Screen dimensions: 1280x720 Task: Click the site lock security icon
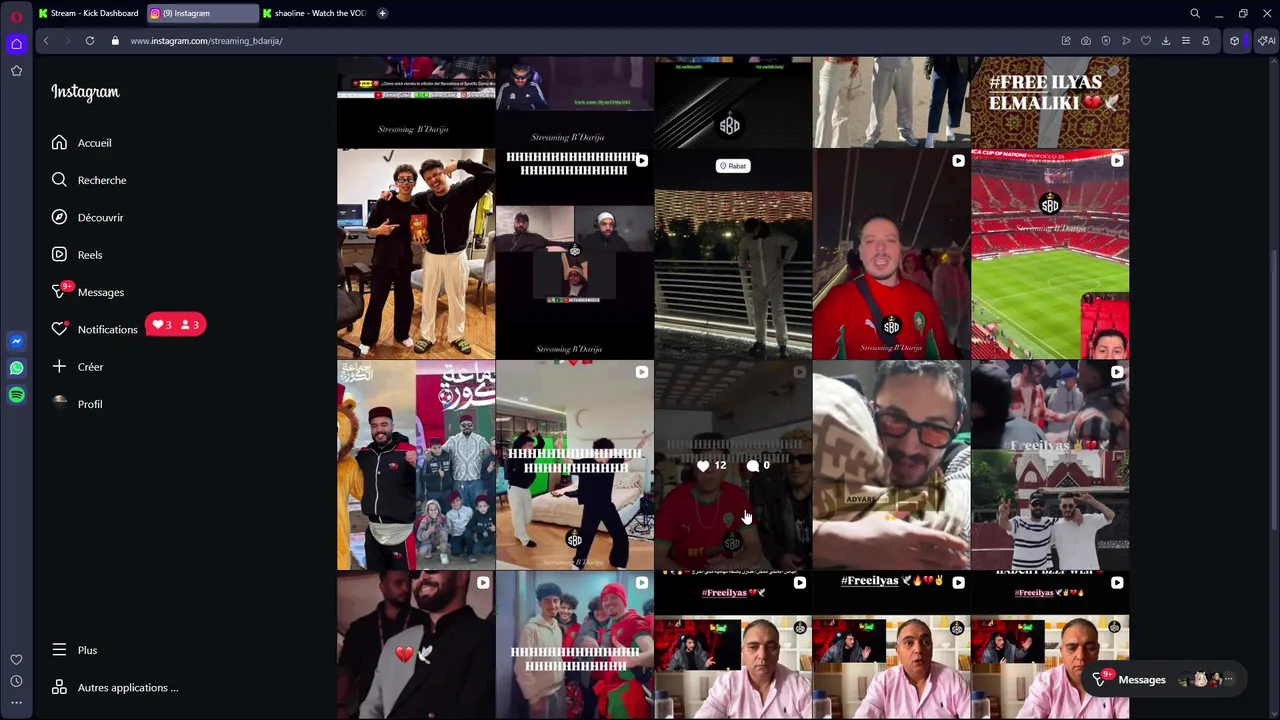115,41
